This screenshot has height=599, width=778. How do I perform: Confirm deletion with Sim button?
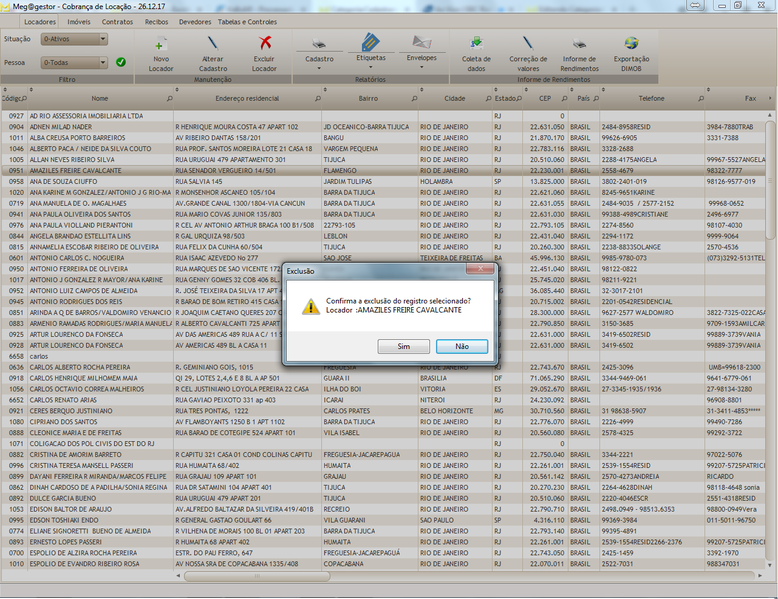tap(404, 346)
